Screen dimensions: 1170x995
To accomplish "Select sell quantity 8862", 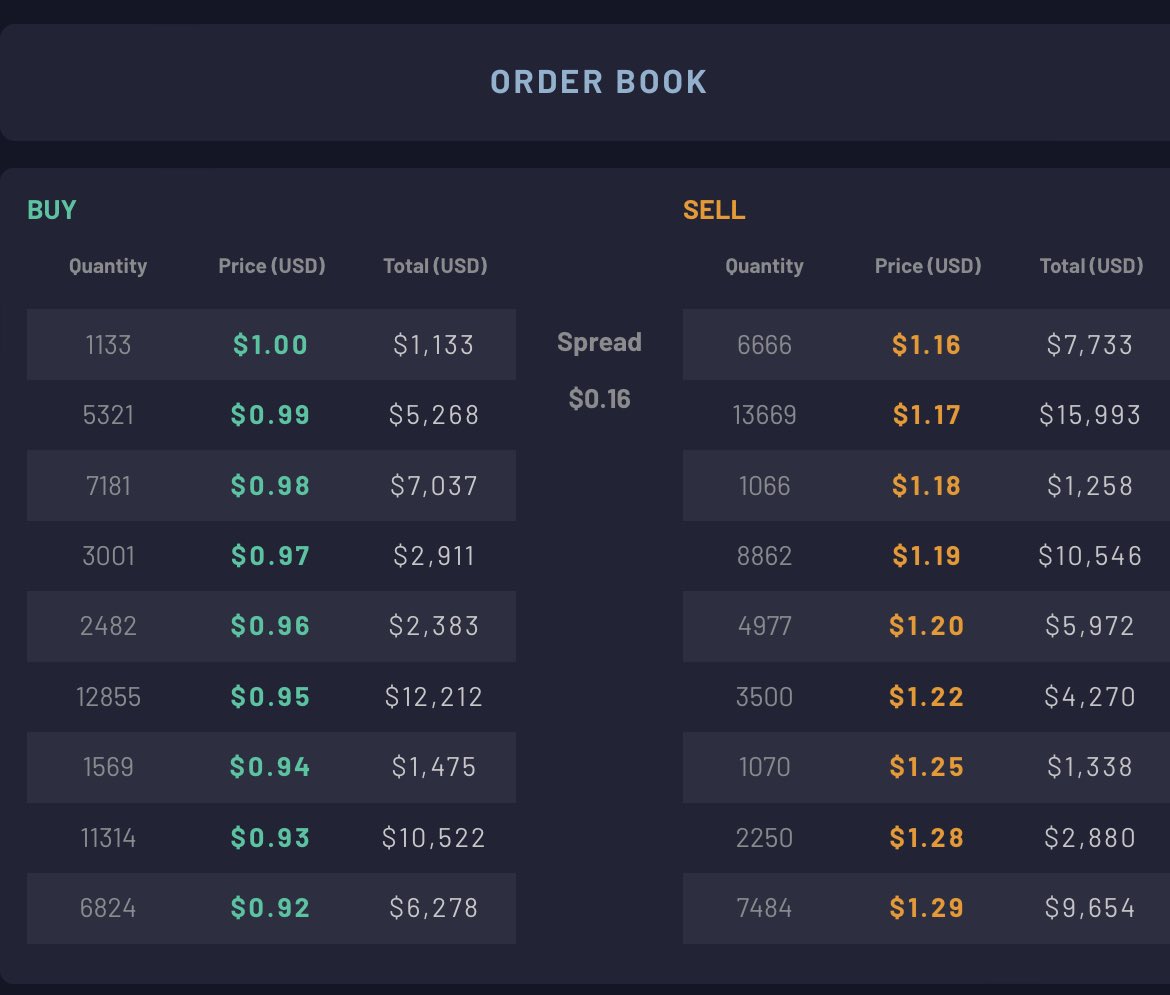I will pyautogui.click(x=764, y=556).
